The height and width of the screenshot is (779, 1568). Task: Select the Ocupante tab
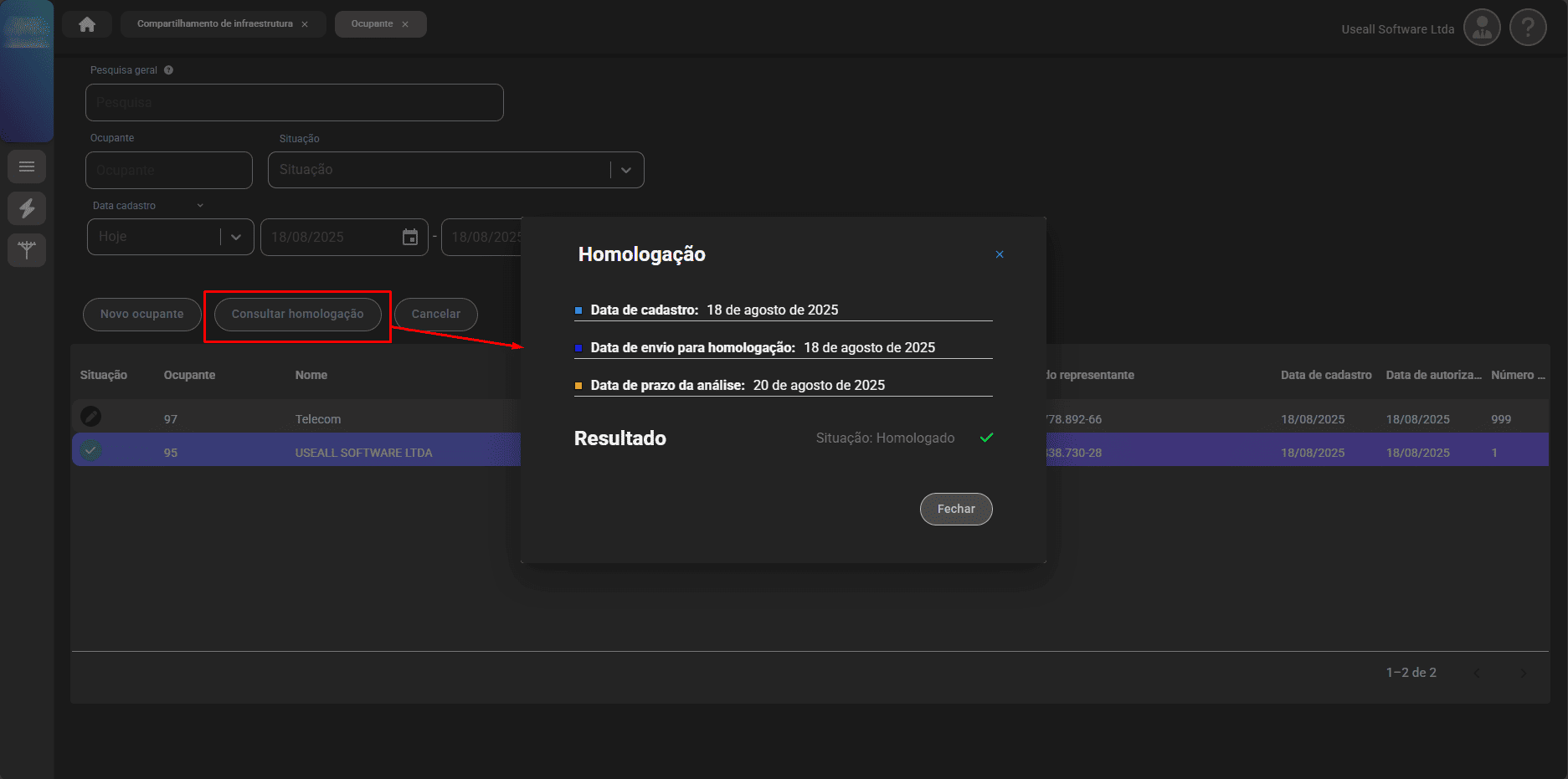(372, 24)
